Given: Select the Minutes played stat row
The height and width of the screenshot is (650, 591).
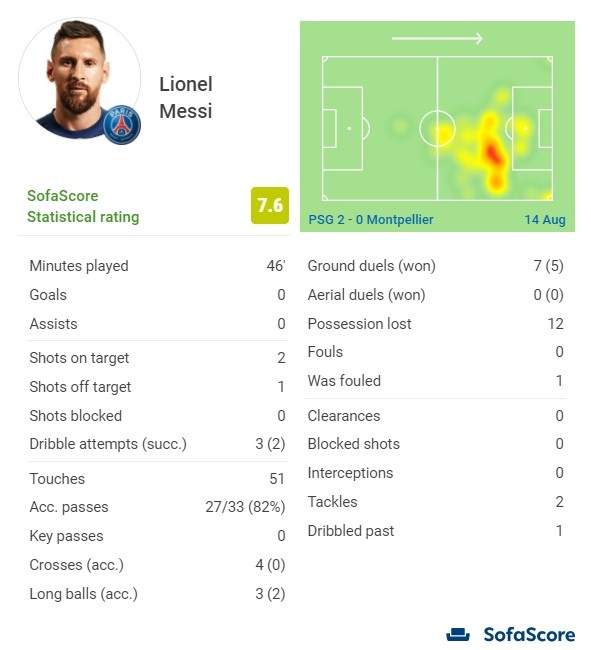Looking at the screenshot, I should (157, 266).
